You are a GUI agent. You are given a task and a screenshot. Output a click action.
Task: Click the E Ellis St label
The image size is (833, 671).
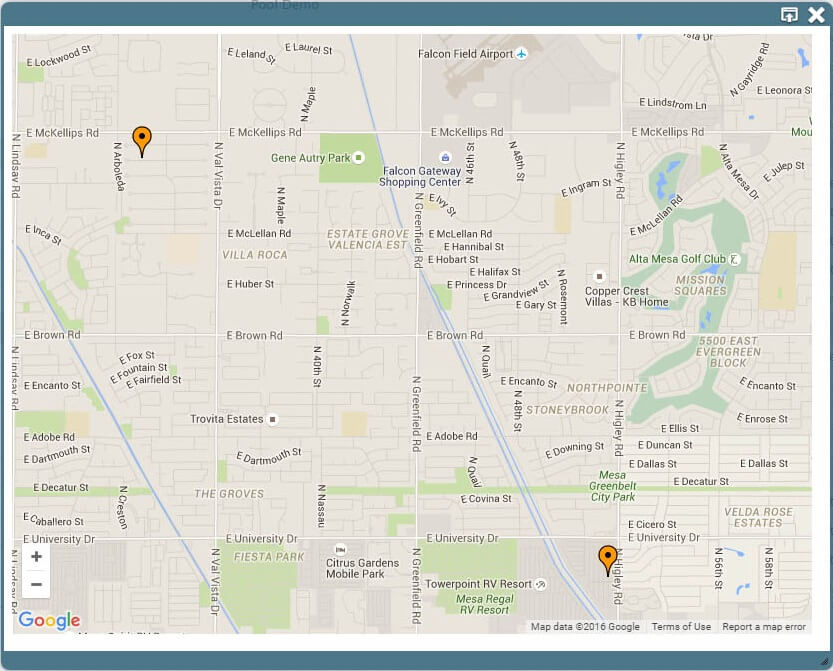[680, 429]
